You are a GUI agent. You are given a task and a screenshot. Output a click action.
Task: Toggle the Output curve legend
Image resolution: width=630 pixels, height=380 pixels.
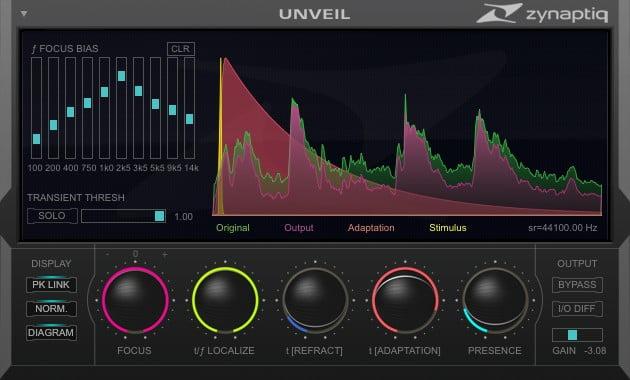[299, 228]
